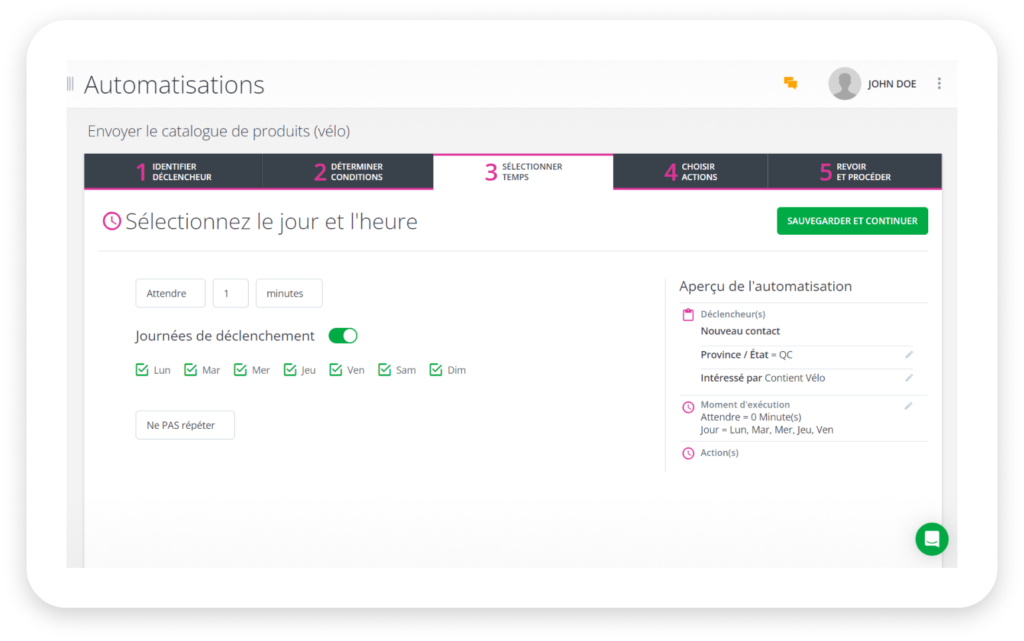Open the orange chat notifications icon

pos(790,84)
